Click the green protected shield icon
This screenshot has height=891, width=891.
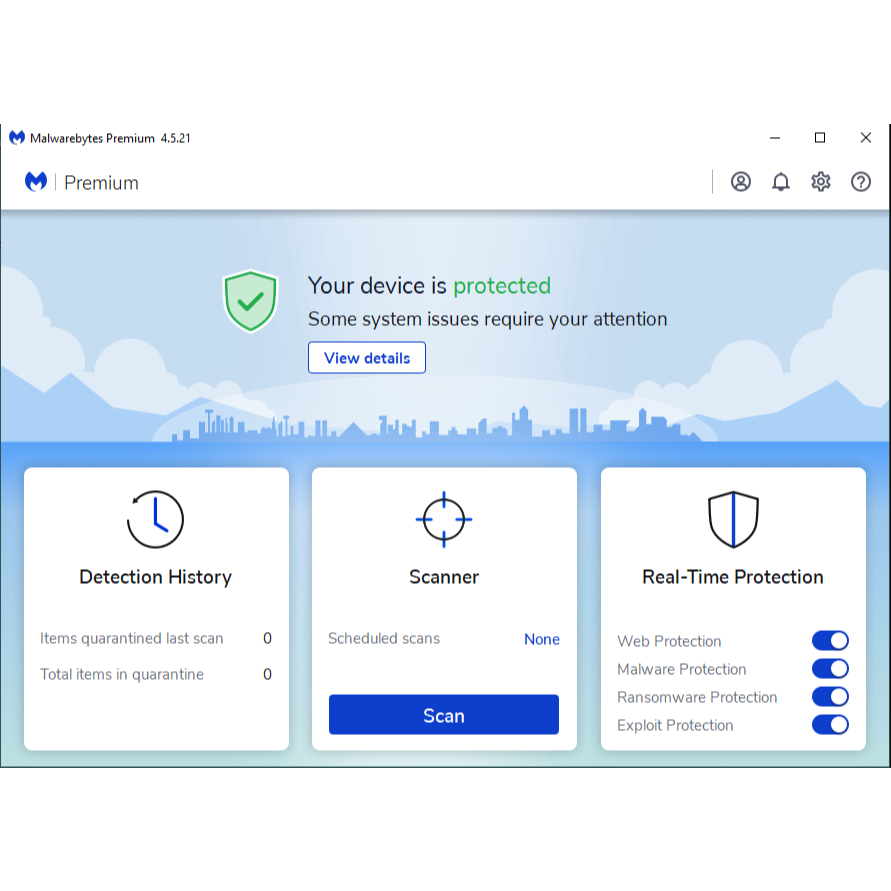pyautogui.click(x=250, y=300)
